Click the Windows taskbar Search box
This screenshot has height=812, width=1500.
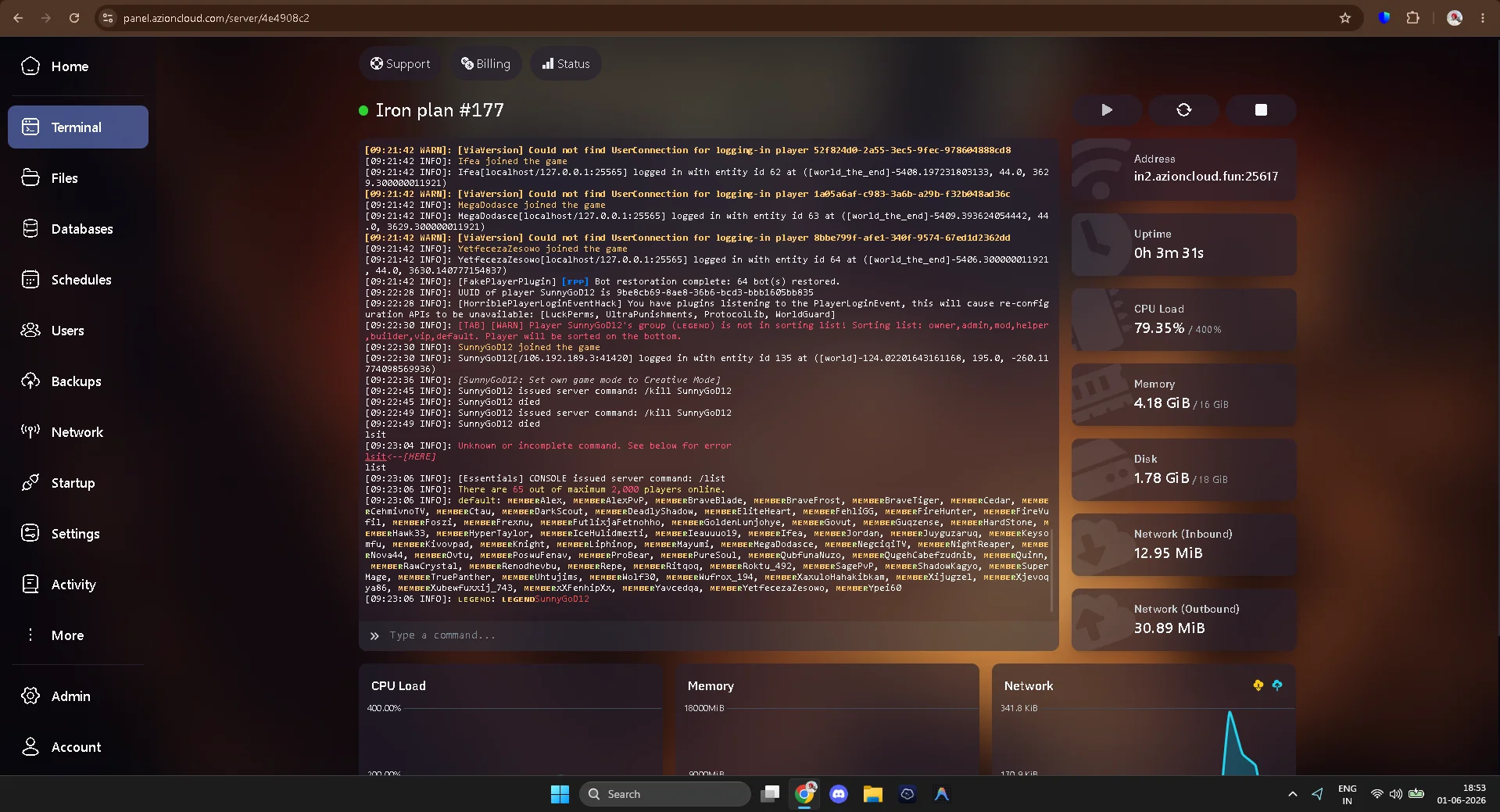coord(665,794)
